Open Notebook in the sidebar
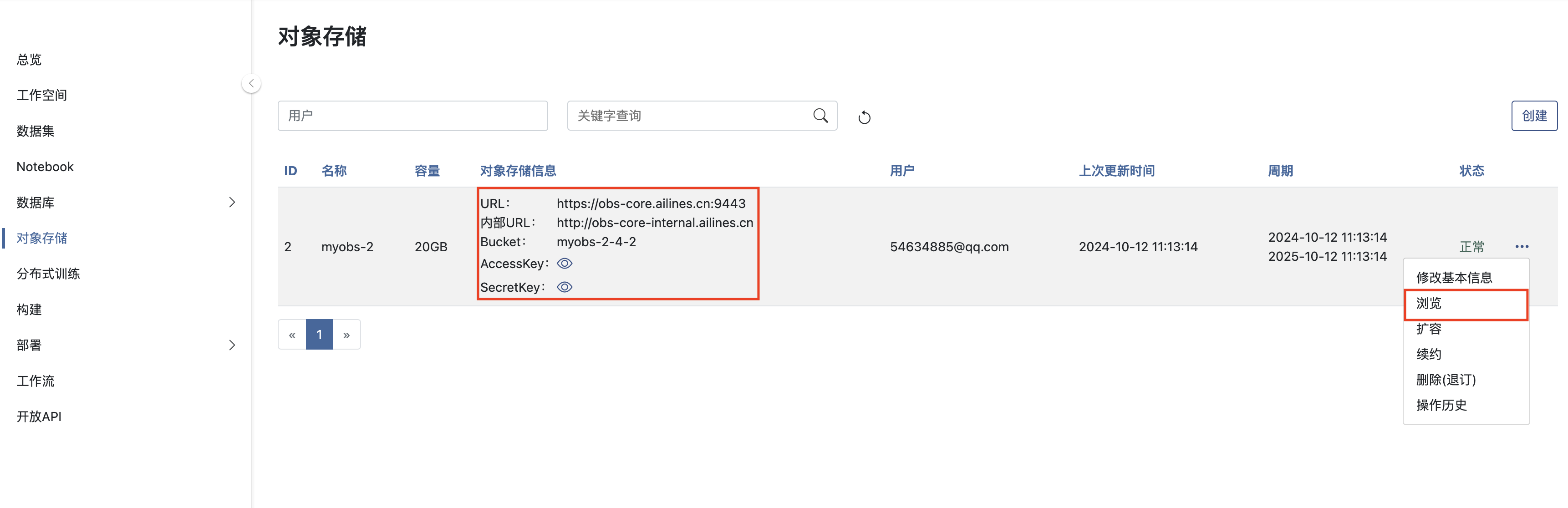The width and height of the screenshot is (1568, 508). [x=45, y=167]
